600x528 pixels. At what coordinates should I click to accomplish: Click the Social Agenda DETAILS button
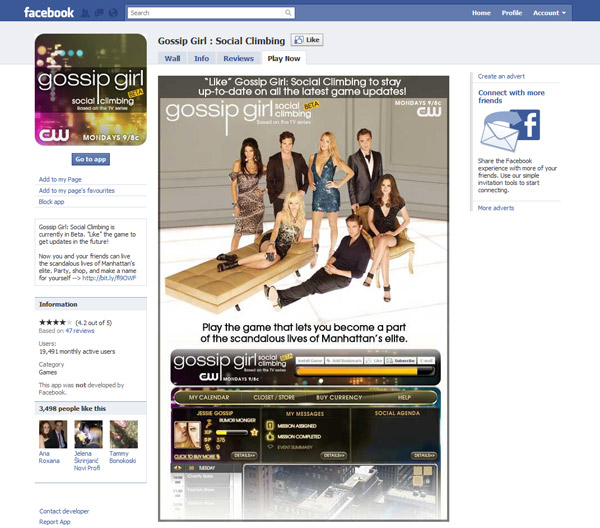tap(424, 455)
